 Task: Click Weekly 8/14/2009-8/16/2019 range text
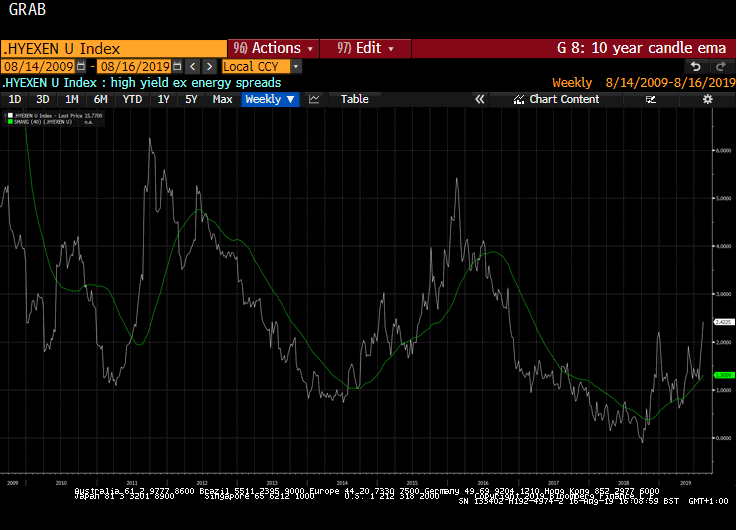click(x=644, y=83)
